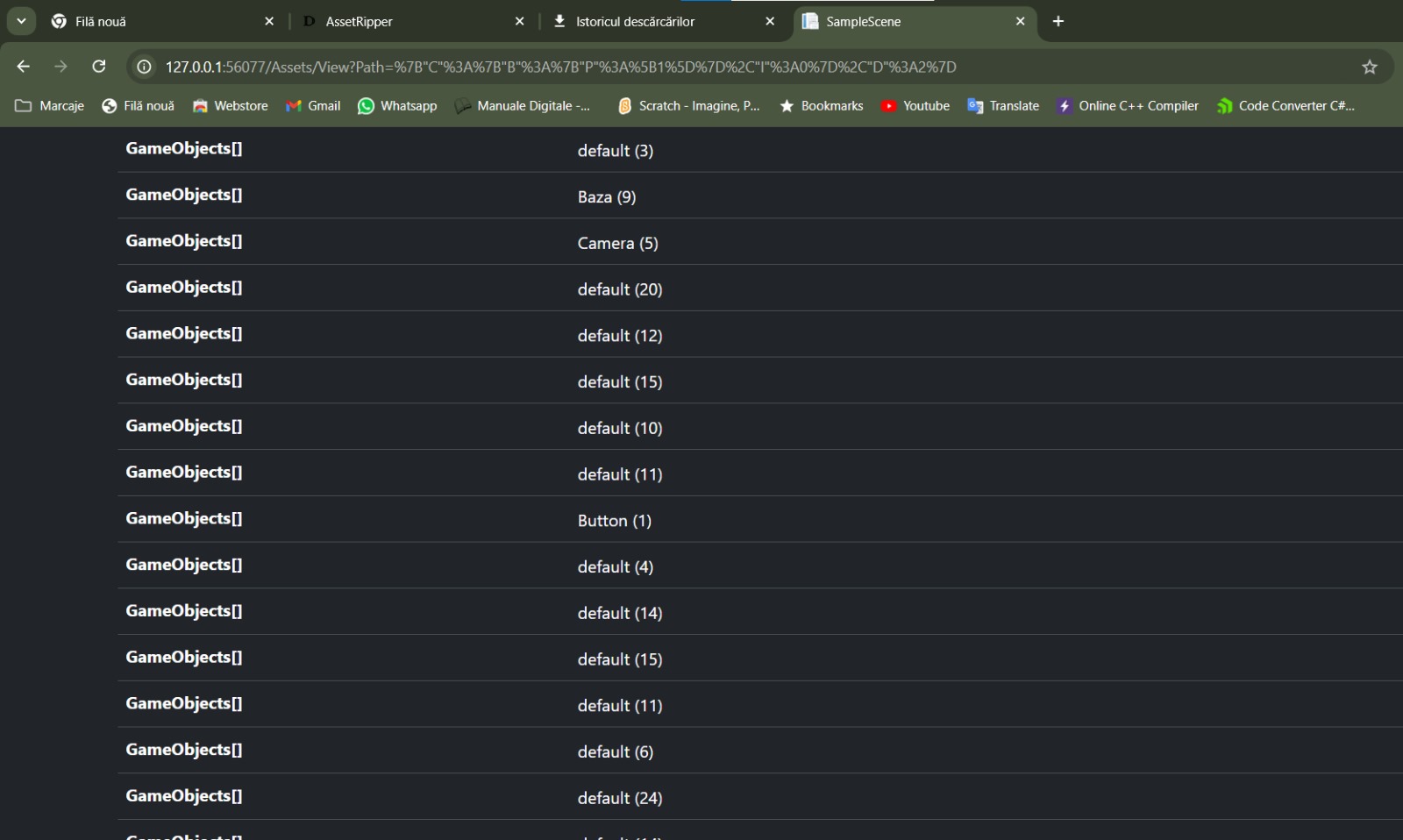Open the Bookmarks star bookmark
Image resolution: width=1403 pixels, height=840 pixels.
822,105
